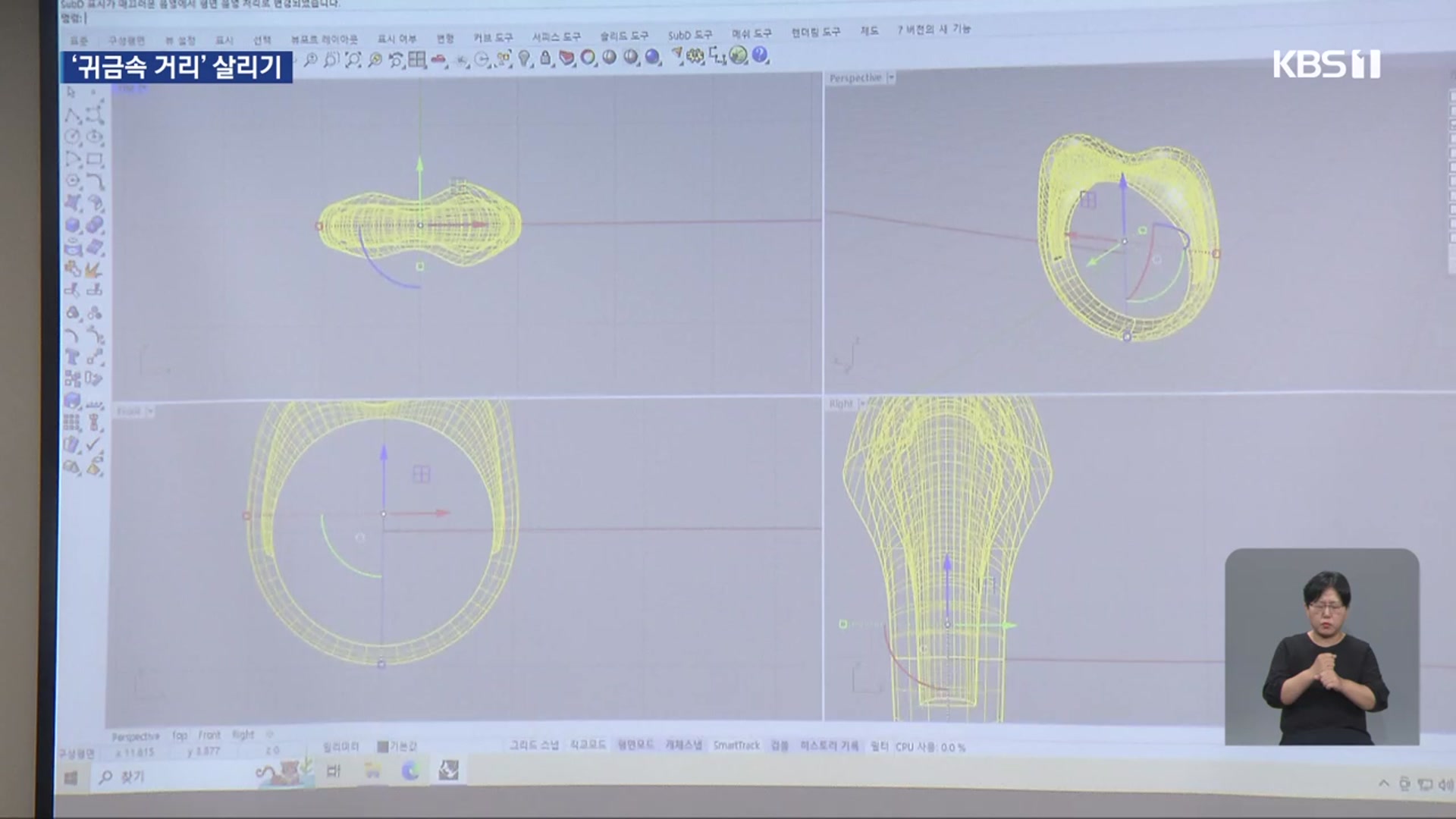Select the Polygon tool
Viewport: 1456px width, 819px height.
73,181
